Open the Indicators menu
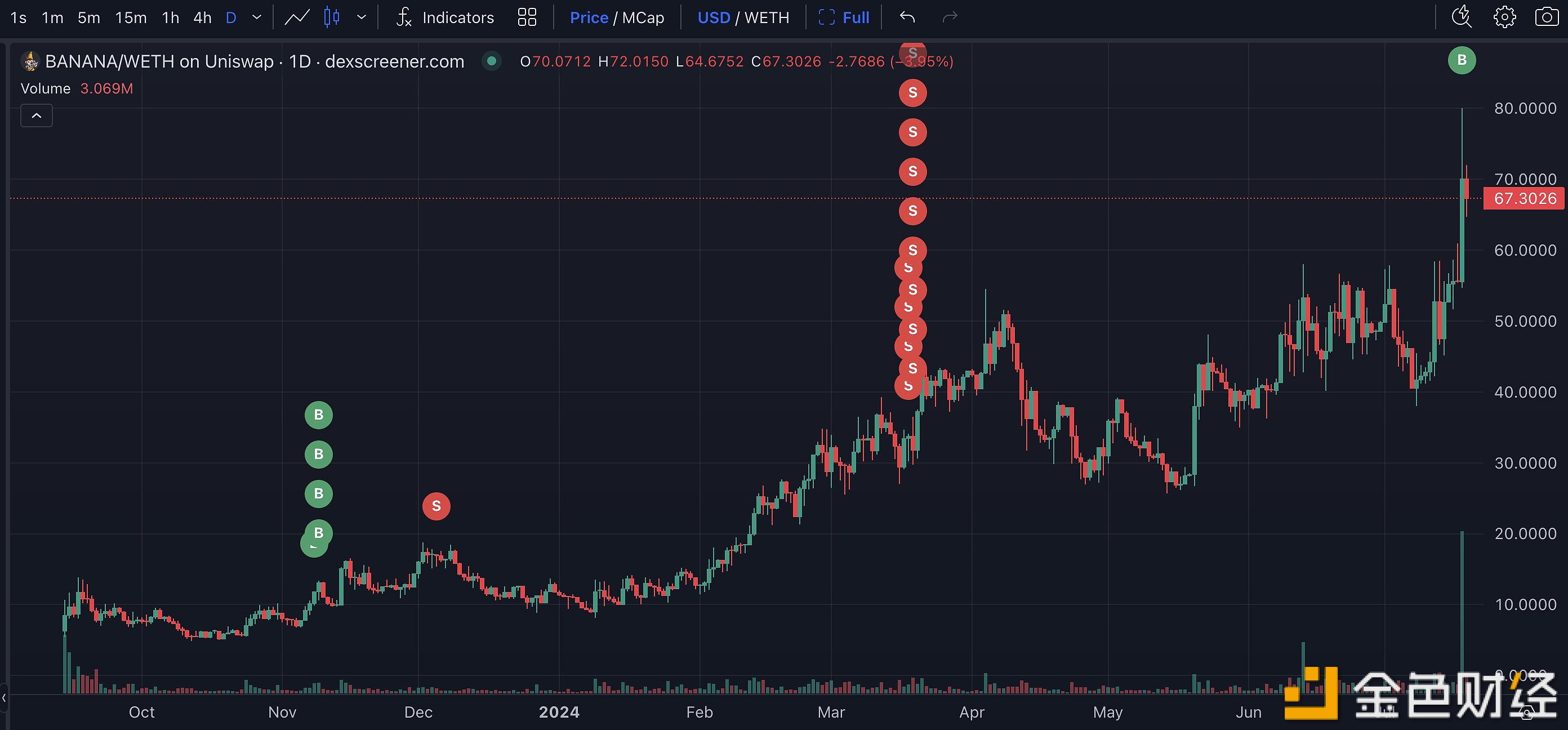 445,17
